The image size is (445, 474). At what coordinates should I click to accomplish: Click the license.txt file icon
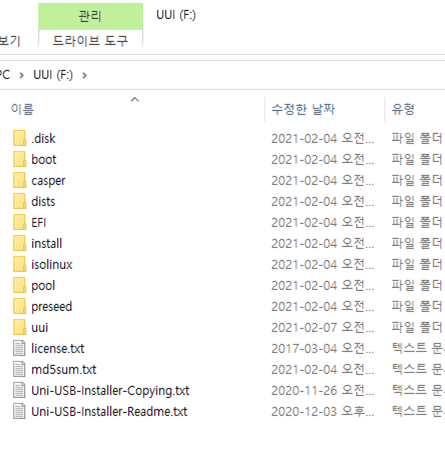coord(19,348)
